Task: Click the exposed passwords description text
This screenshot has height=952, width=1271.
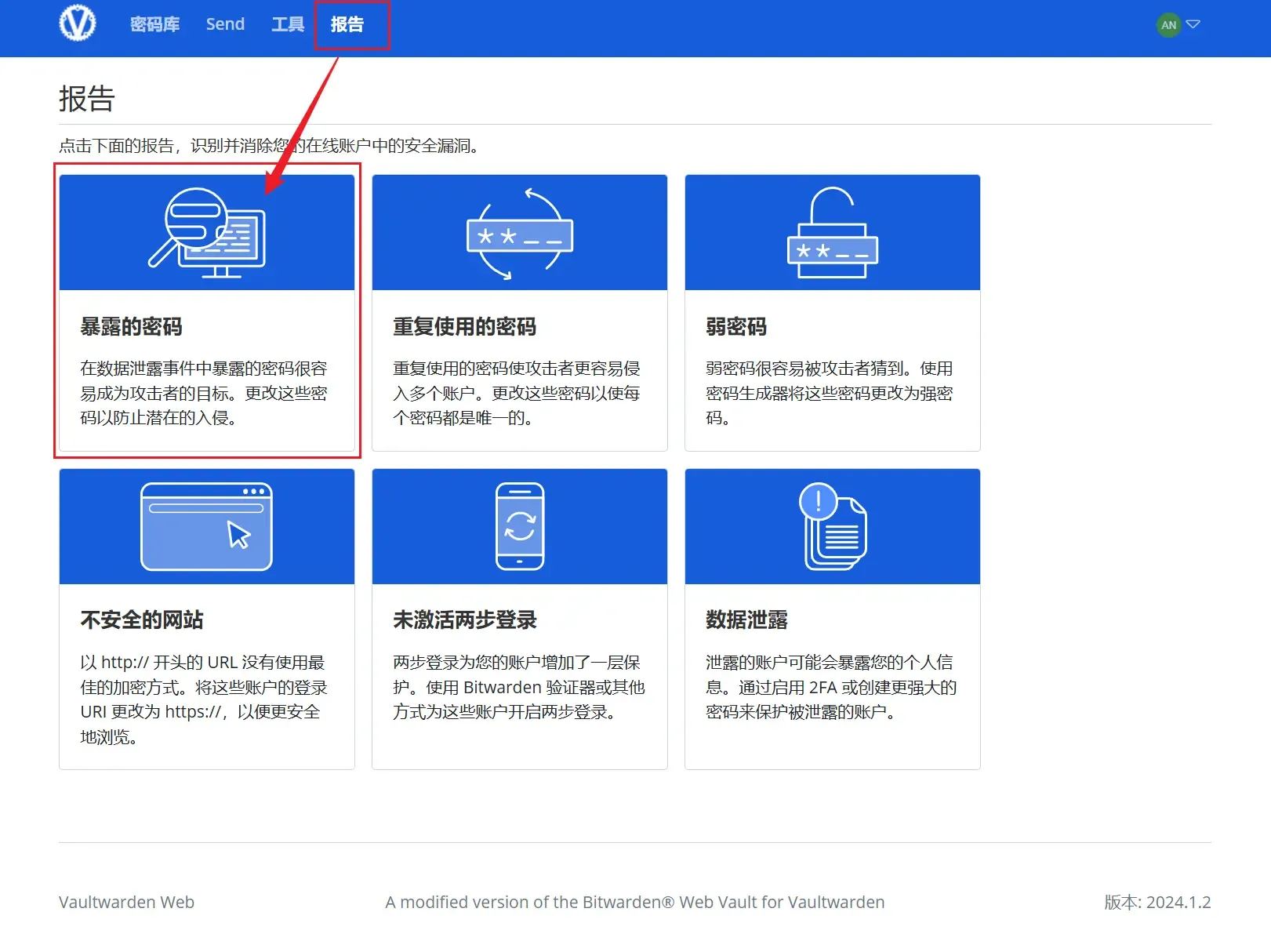Action: [x=204, y=393]
